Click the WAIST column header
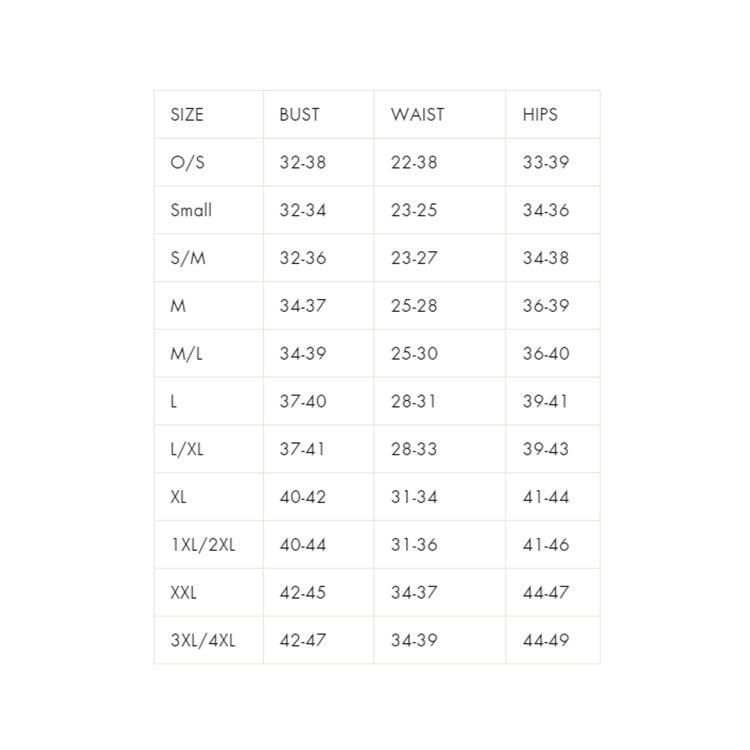 coord(417,115)
